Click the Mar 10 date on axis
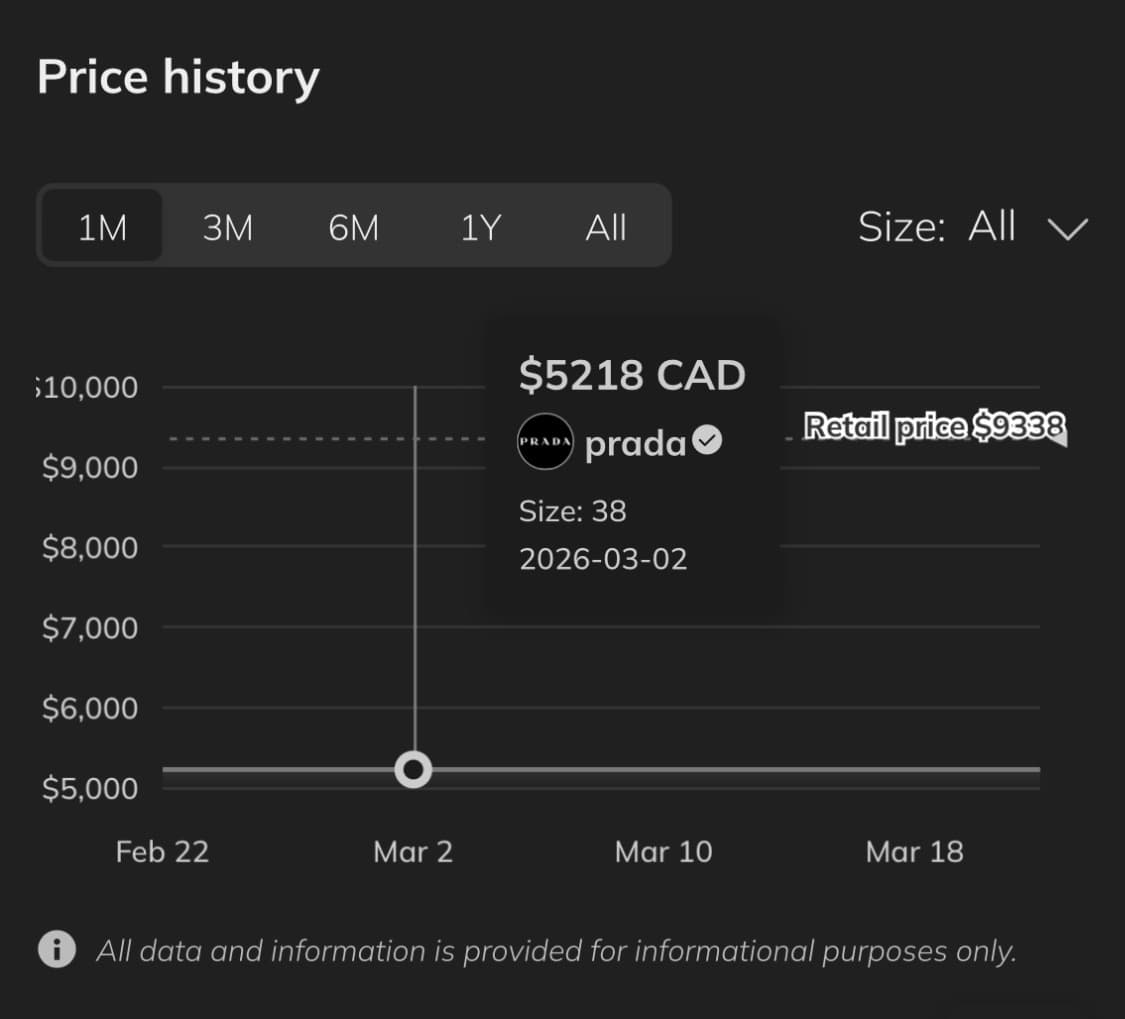 pyautogui.click(x=663, y=852)
